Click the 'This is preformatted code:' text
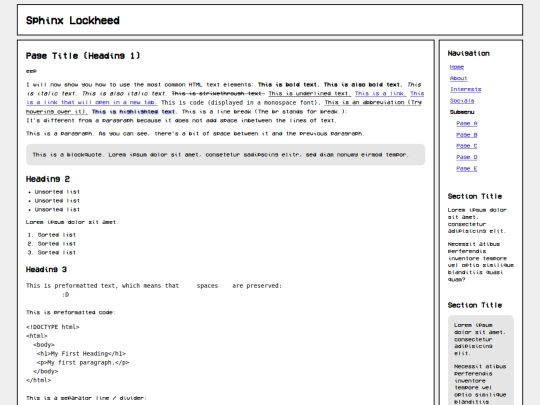 (x=71, y=312)
